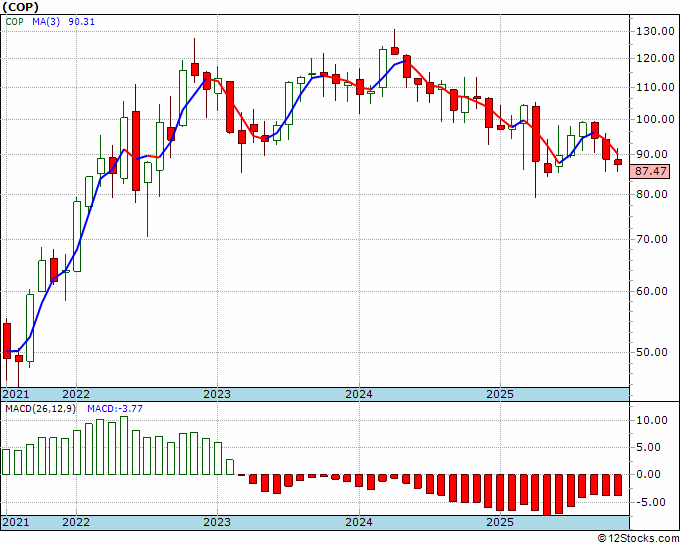Click the 60.00 price axis label
Screen dimensions: 680x546
tap(652, 291)
